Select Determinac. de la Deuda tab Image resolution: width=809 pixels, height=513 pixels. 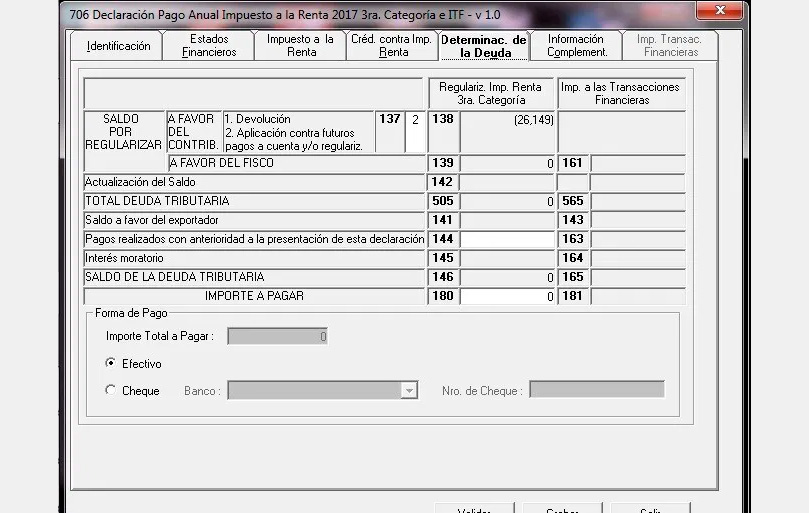[484, 46]
